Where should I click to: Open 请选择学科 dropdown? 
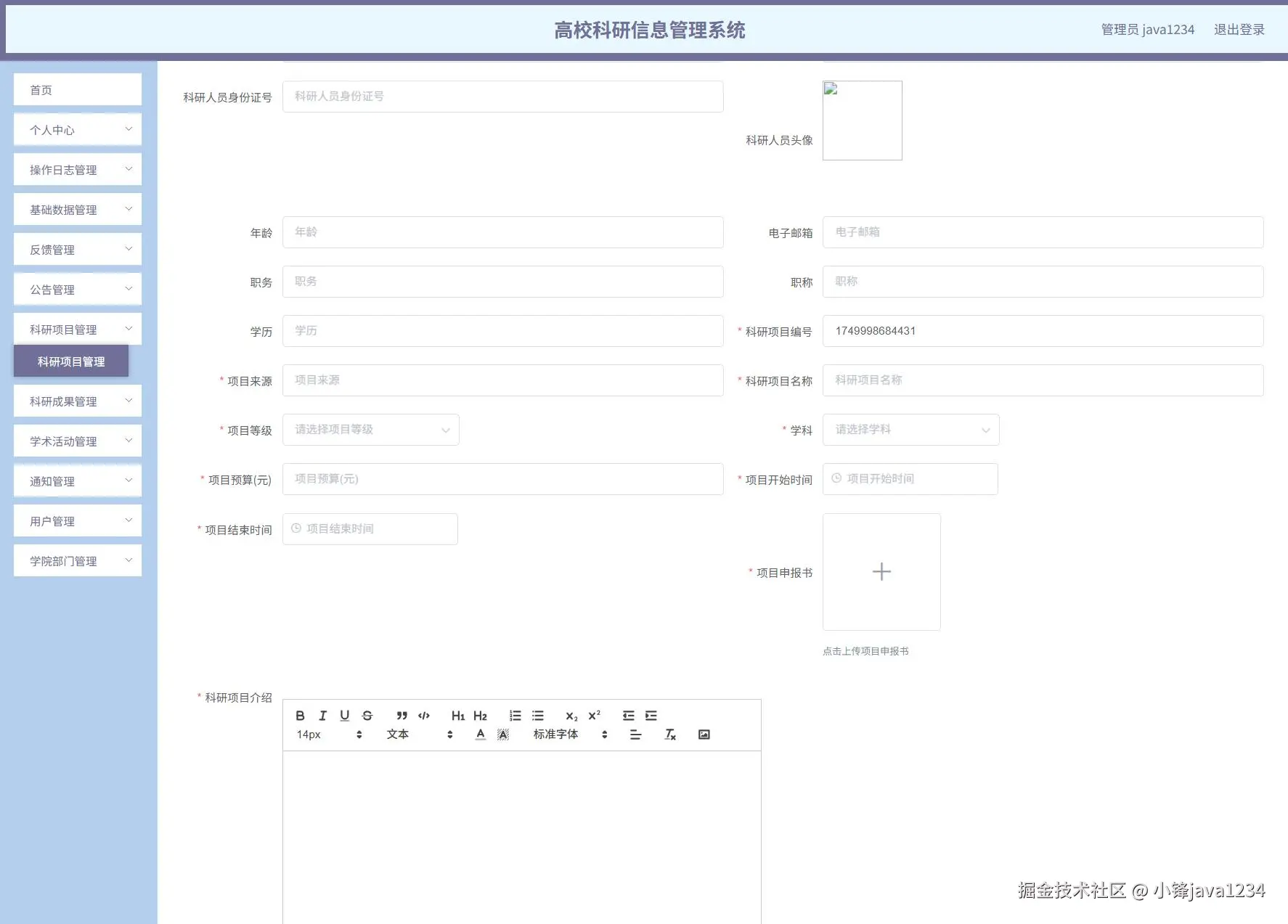(x=911, y=430)
